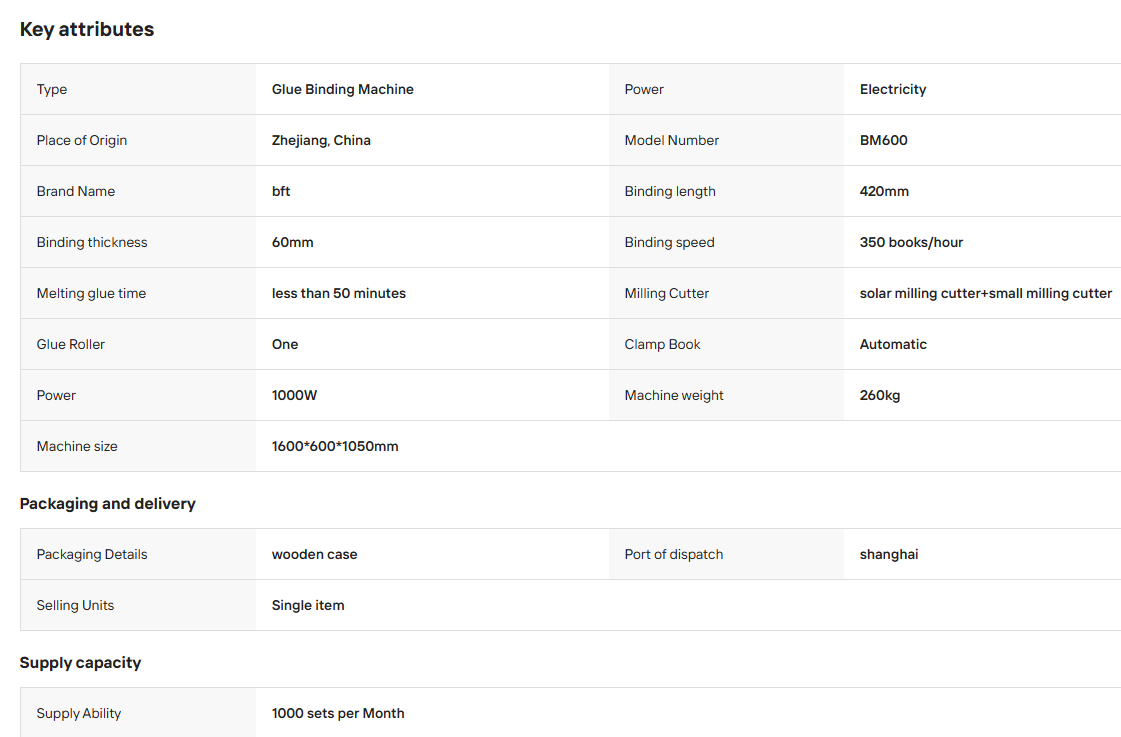Select the wooden case packaging value
Image resolution: width=1121 pixels, height=737 pixels.
[315, 555]
